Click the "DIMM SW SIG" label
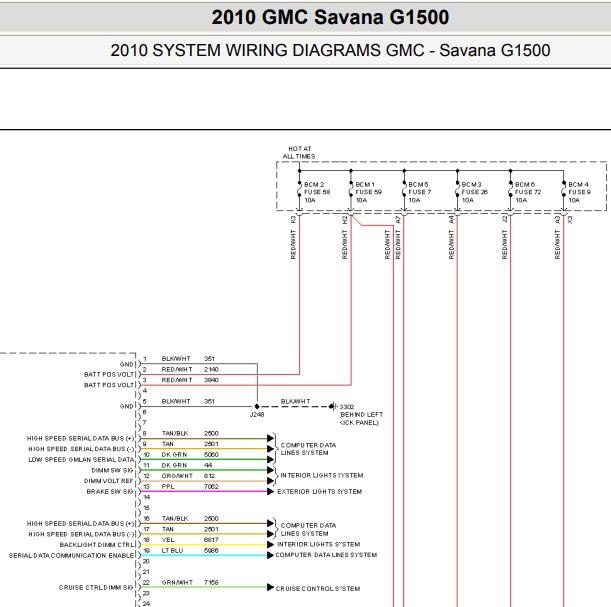611x607 pixels. pyautogui.click(x=112, y=471)
